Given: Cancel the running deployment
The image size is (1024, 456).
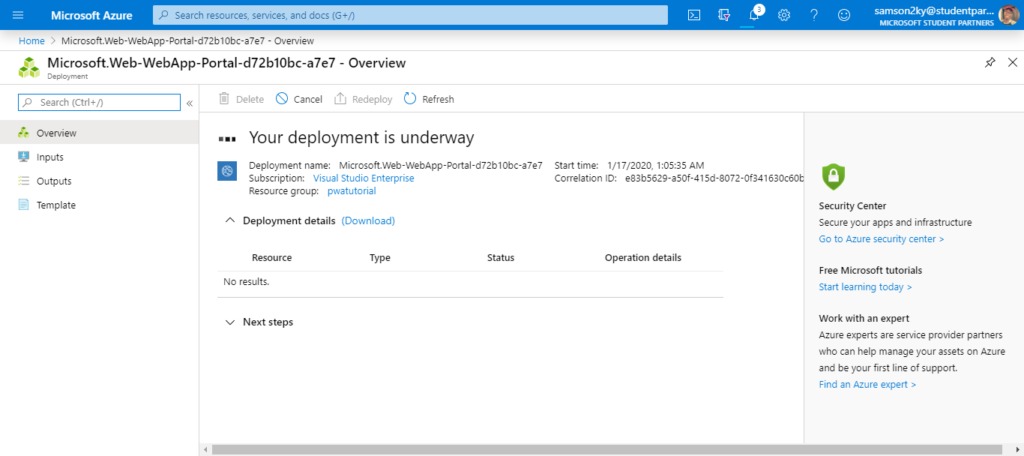Looking at the screenshot, I should [299, 99].
